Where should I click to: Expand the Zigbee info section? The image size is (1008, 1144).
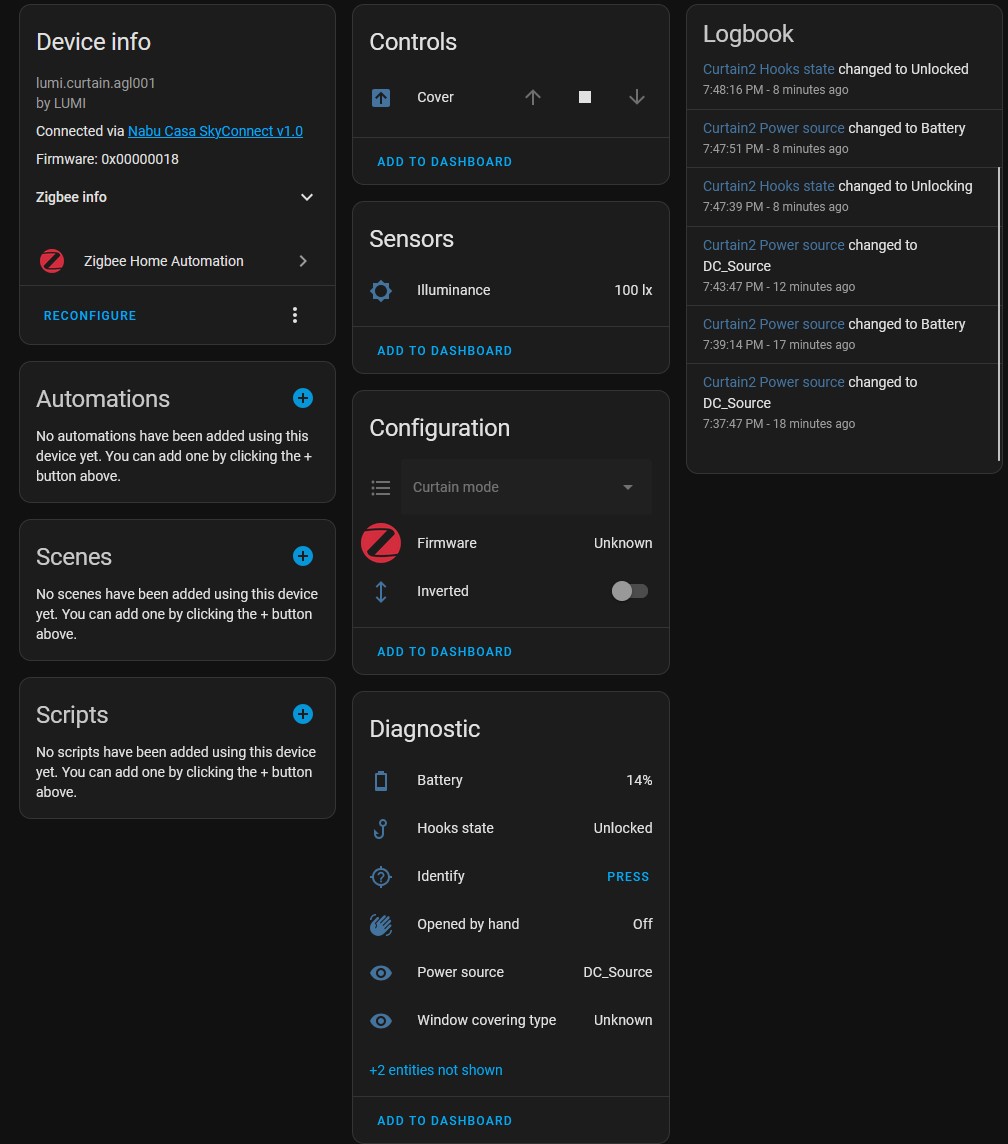click(175, 197)
